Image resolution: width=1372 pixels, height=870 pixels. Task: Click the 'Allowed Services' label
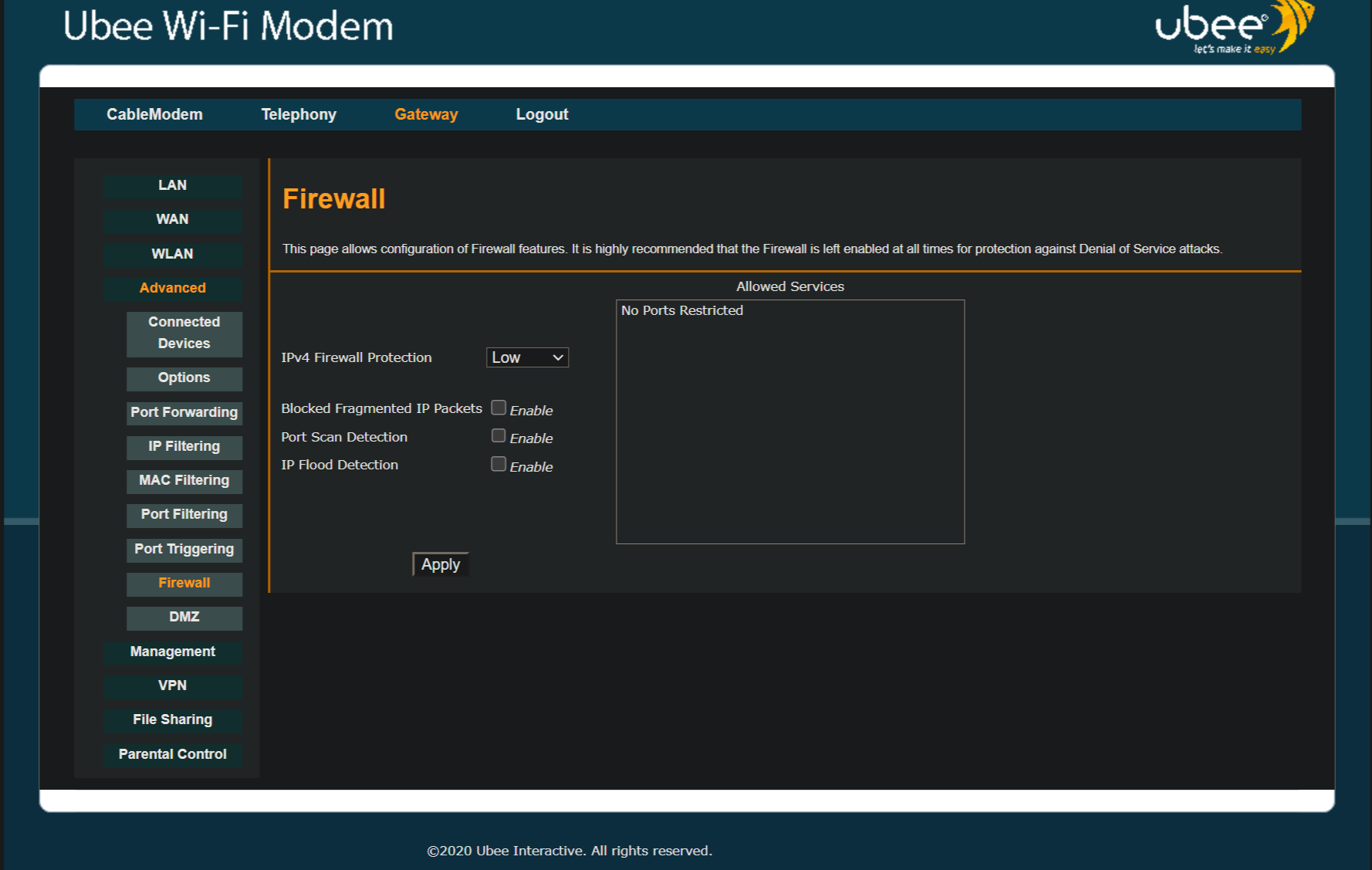coord(790,286)
